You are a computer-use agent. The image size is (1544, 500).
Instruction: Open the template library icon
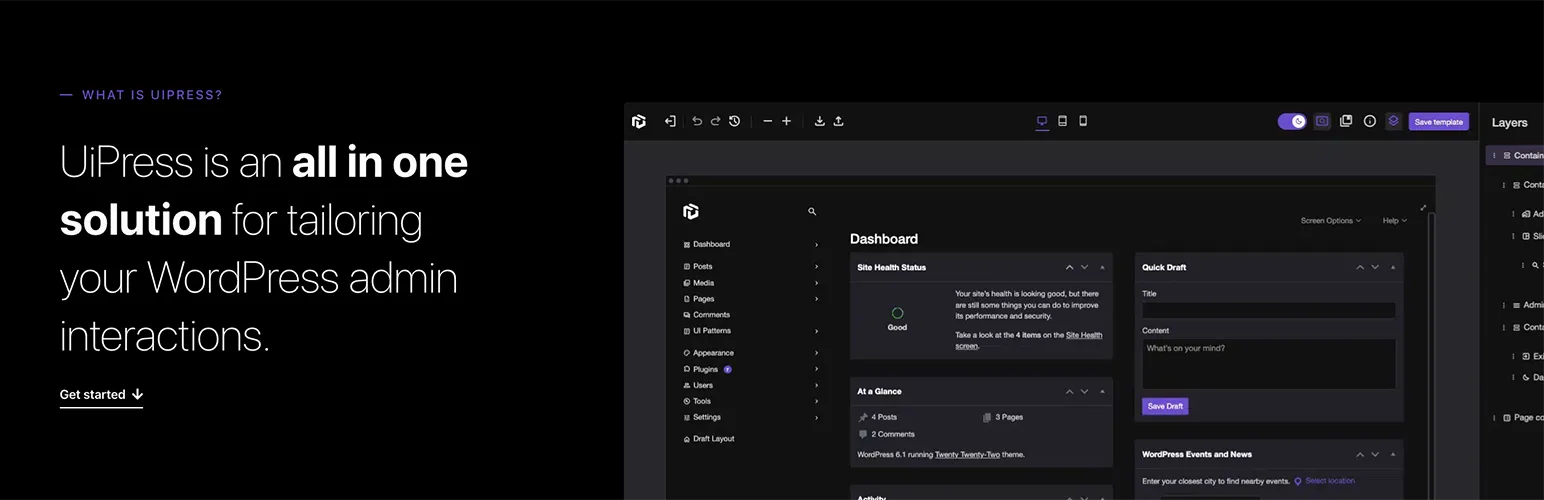(1346, 121)
